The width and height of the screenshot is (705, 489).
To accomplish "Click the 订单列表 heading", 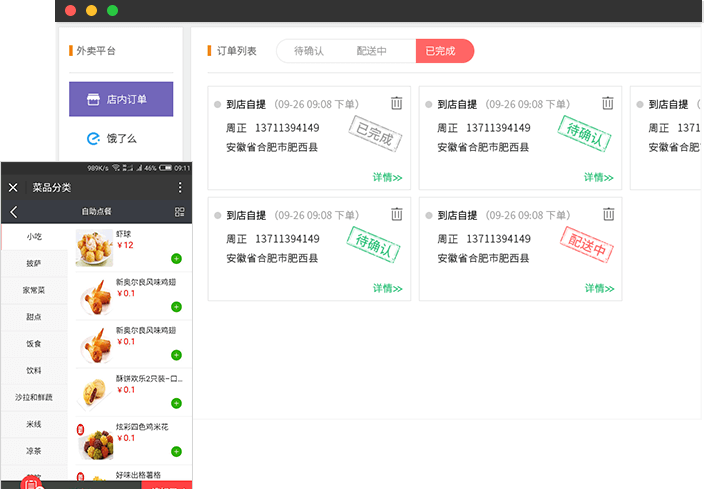I will 236,51.
